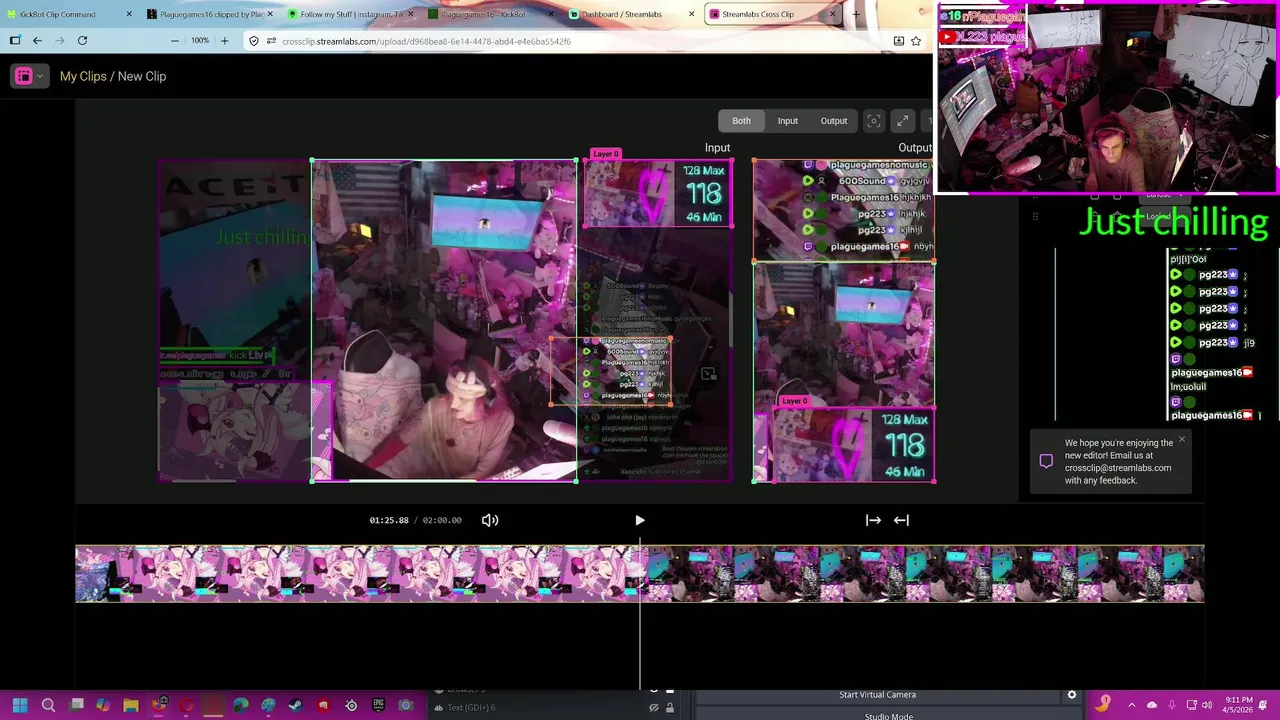The width and height of the screenshot is (1280, 720).
Task: Click the webcam section of the timeline strip
Action: (x=920, y=574)
